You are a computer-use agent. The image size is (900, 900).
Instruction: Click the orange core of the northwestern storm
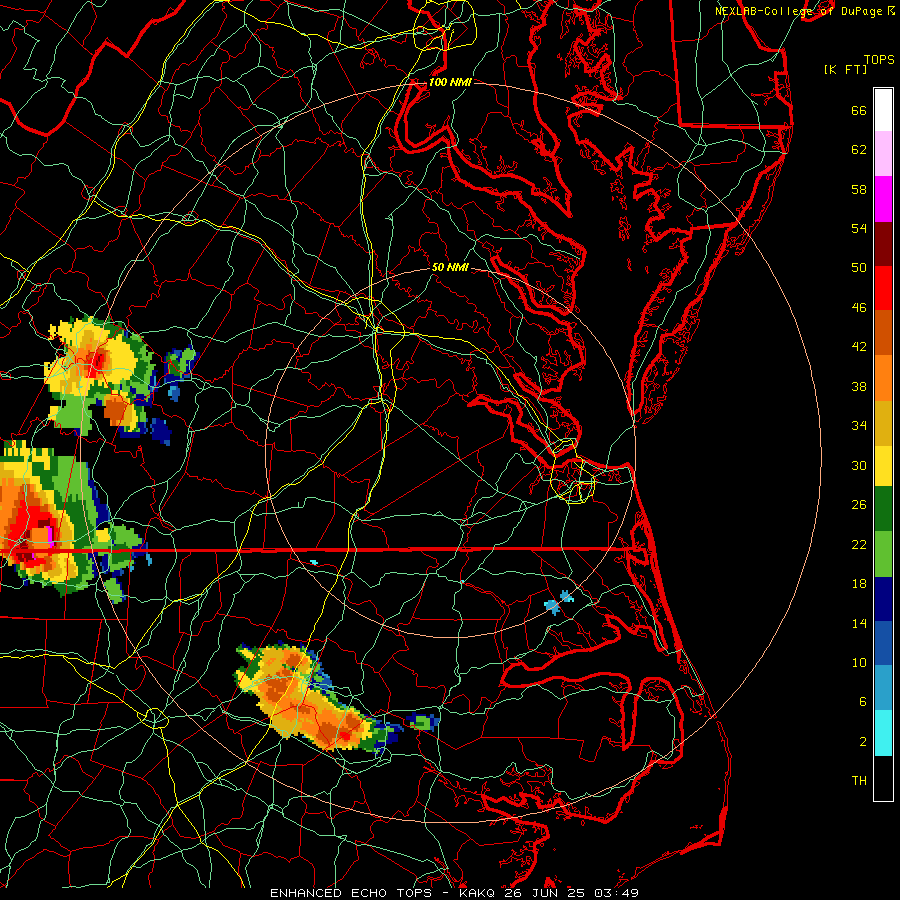click(115, 409)
